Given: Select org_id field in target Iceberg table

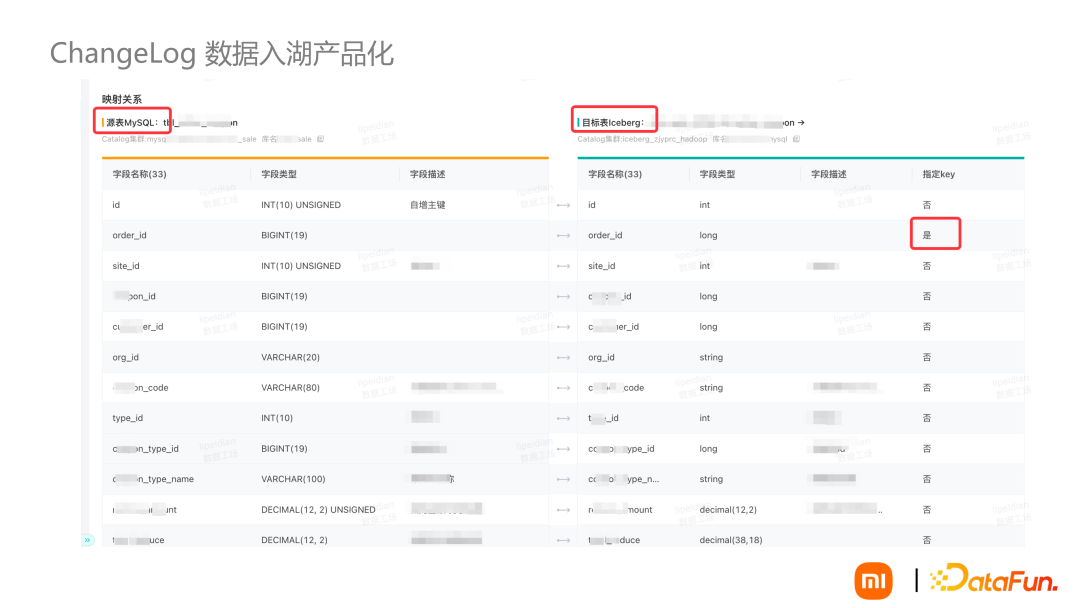Looking at the screenshot, I should [x=601, y=357].
